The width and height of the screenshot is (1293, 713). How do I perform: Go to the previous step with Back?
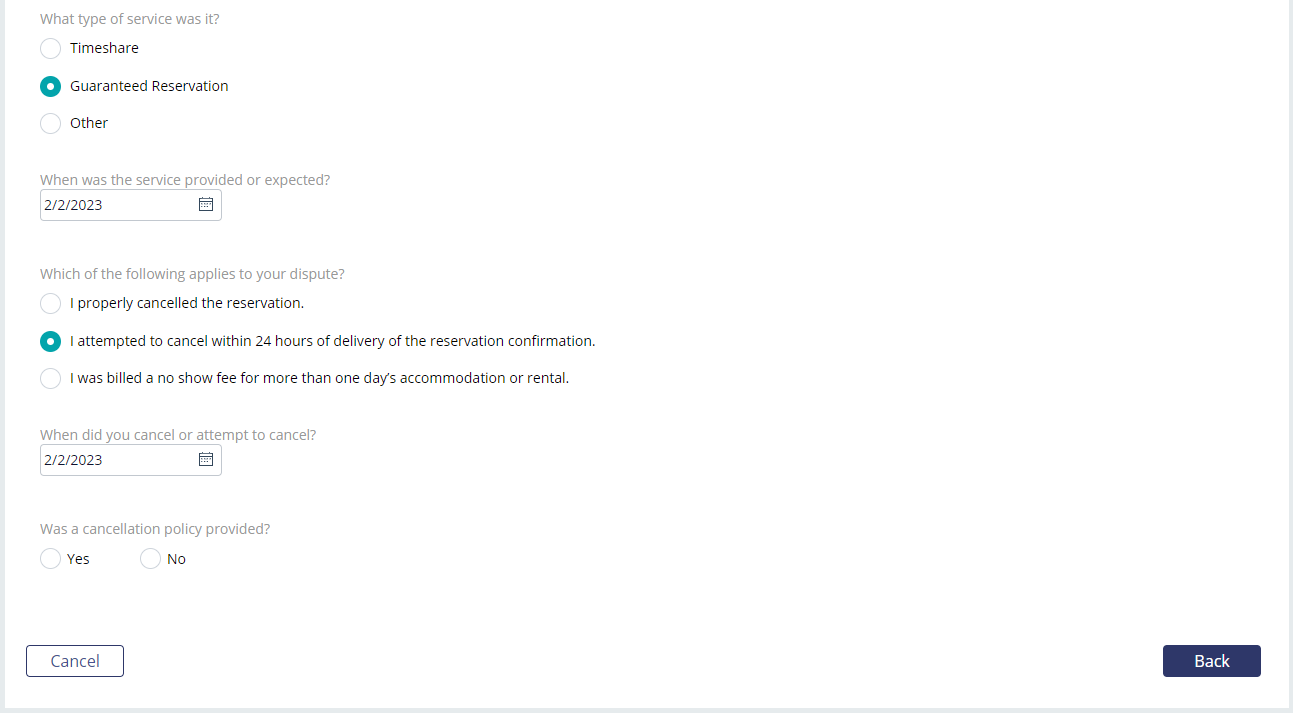(1212, 661)
